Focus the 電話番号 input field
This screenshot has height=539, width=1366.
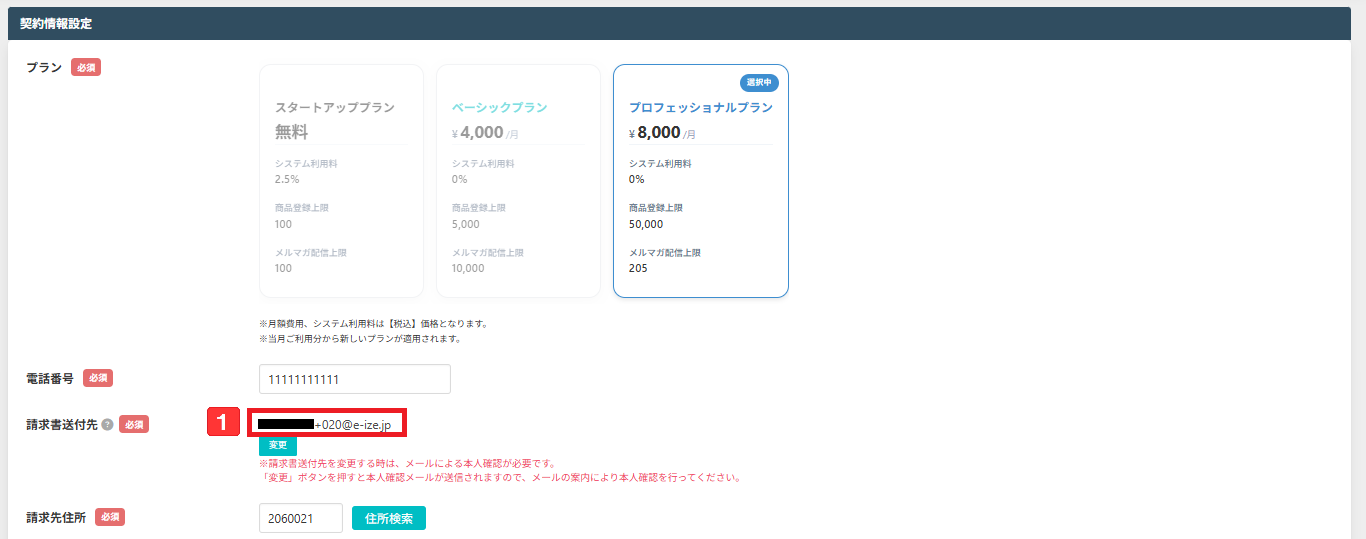tap(354, 379)
